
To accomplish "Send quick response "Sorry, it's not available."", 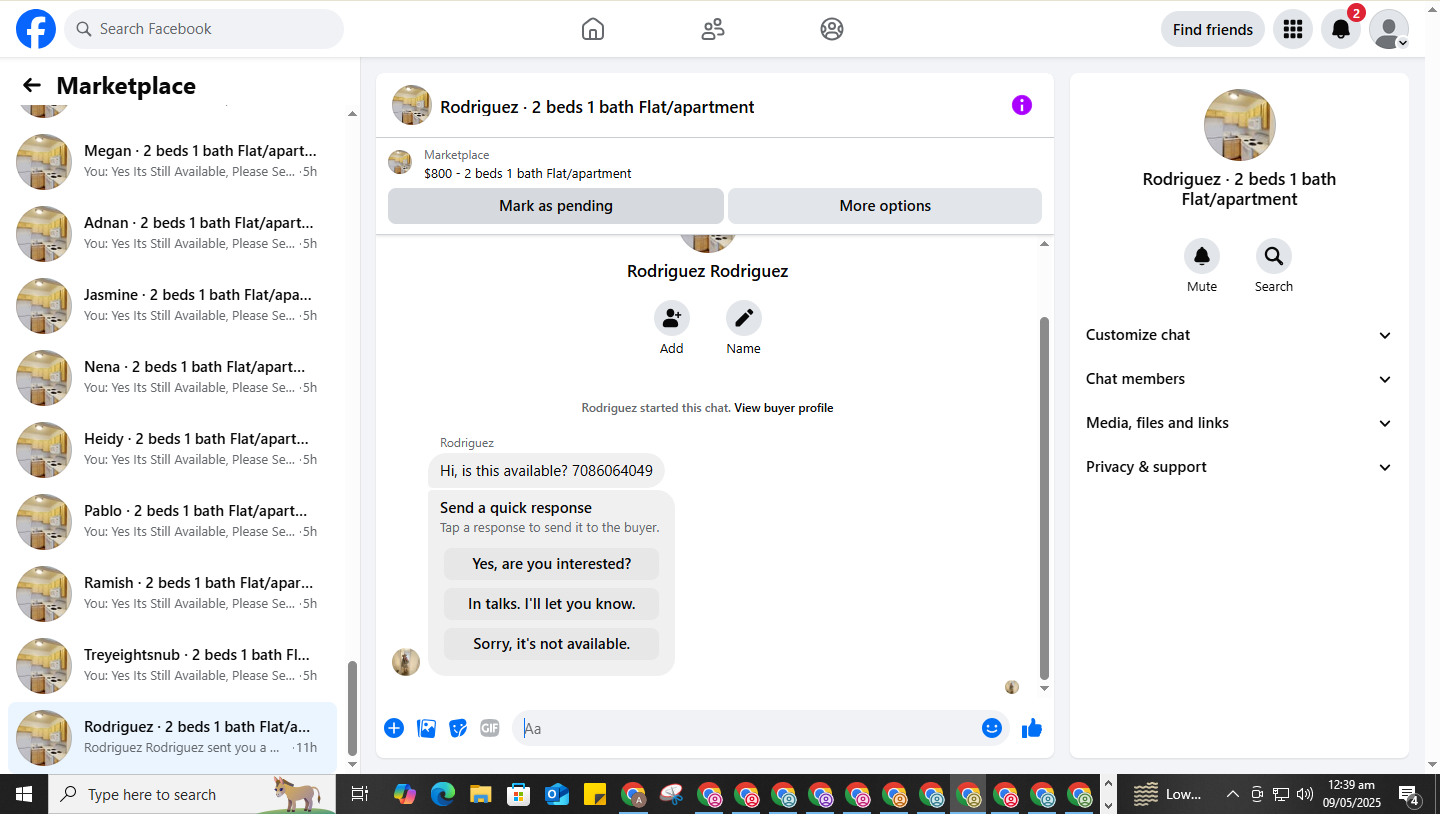I will [x=552, y=644].
